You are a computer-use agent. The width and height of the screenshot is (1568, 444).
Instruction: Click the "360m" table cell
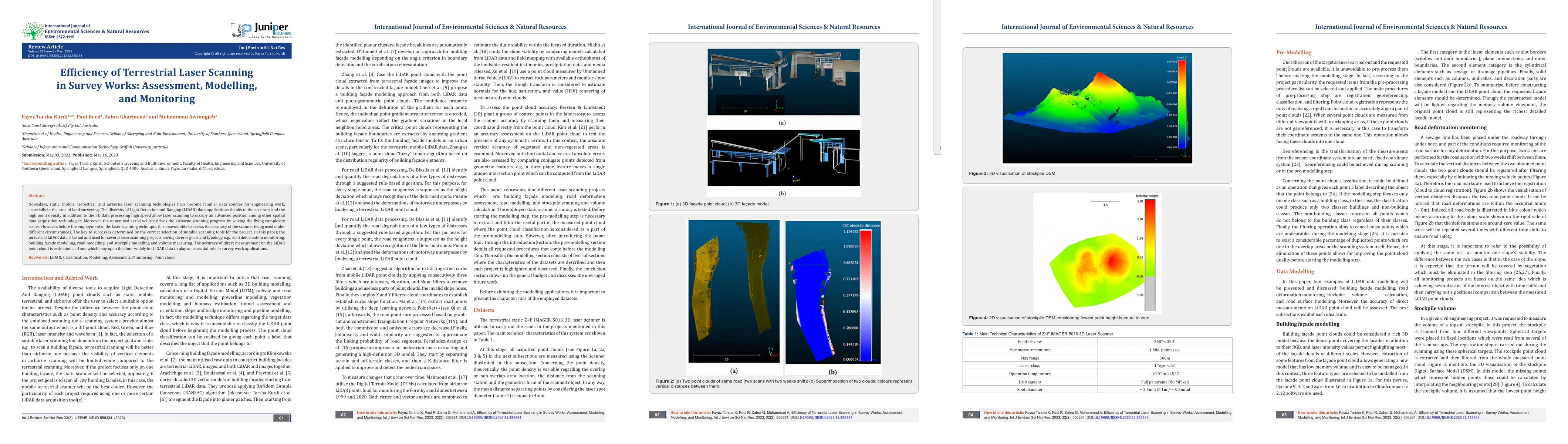pos(1165,357)
